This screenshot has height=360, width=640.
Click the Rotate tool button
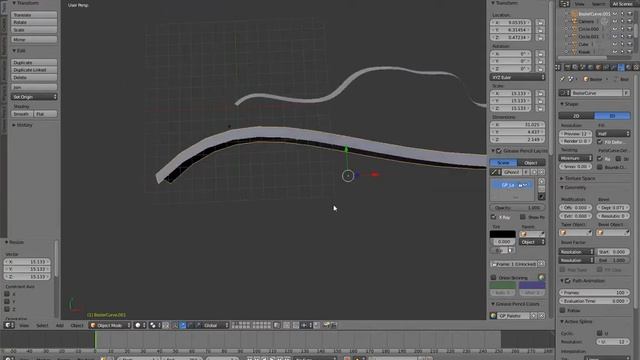tap(34, 22)
